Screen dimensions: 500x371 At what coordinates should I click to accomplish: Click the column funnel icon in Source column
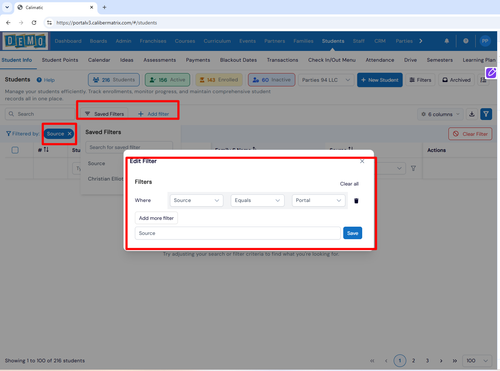(x=413, y=168)
